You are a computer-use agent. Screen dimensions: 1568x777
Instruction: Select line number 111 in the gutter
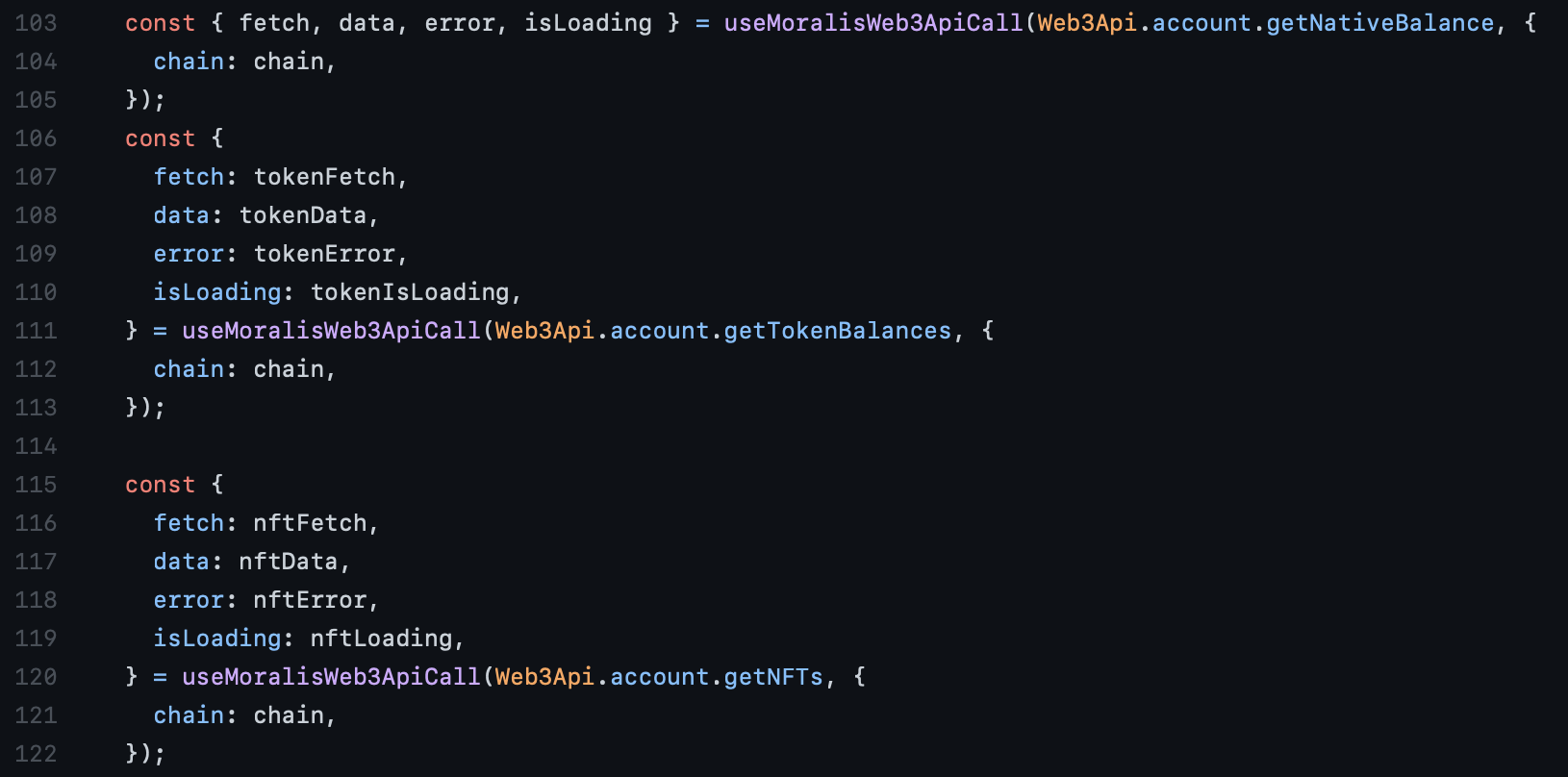coord(36,331)
